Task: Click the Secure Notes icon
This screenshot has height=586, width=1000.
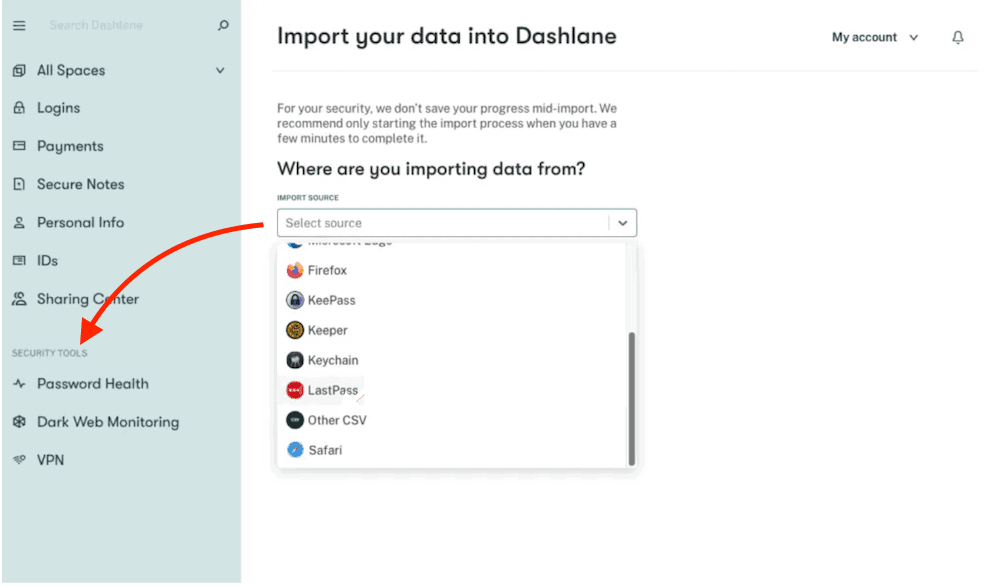Action: pyautogui.click(x=20, y=184)
